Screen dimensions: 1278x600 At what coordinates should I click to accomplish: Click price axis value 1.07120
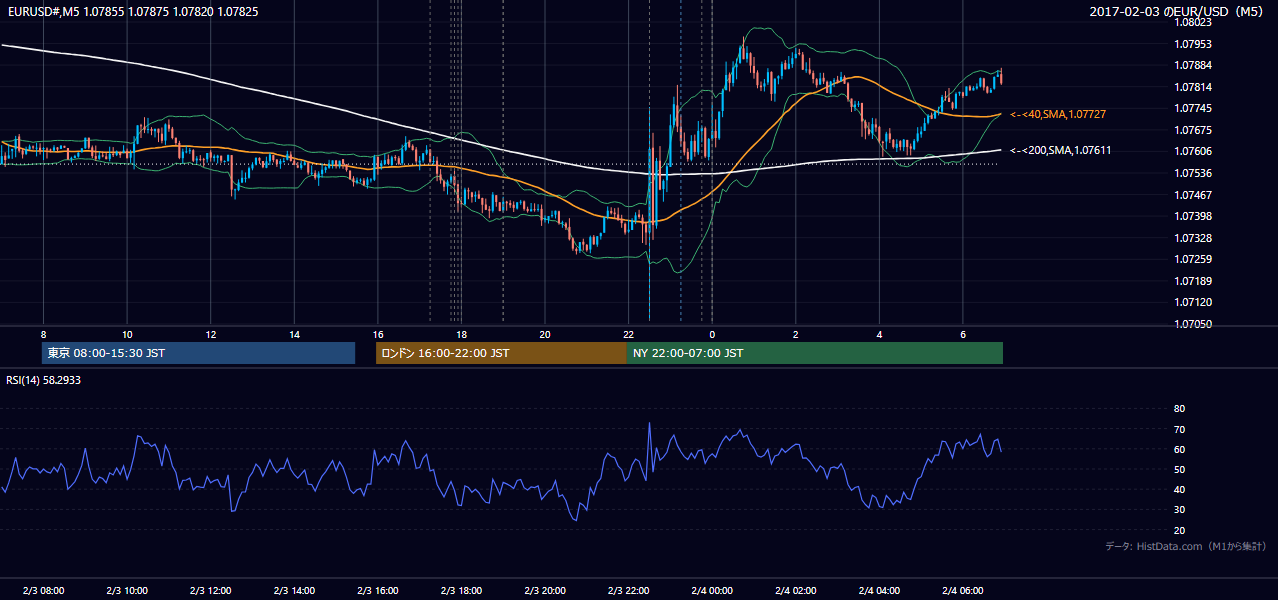(1194, 302)
